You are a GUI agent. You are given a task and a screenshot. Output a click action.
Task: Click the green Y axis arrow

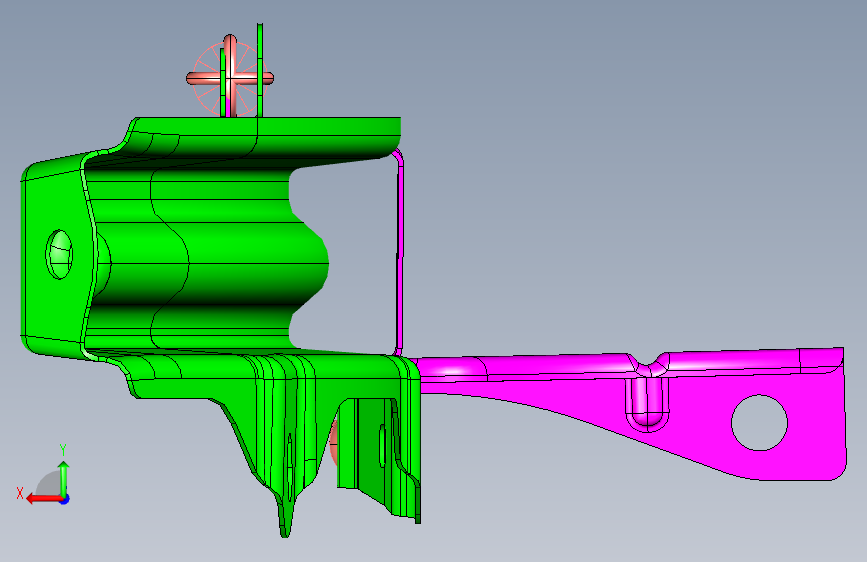[64, 477]
